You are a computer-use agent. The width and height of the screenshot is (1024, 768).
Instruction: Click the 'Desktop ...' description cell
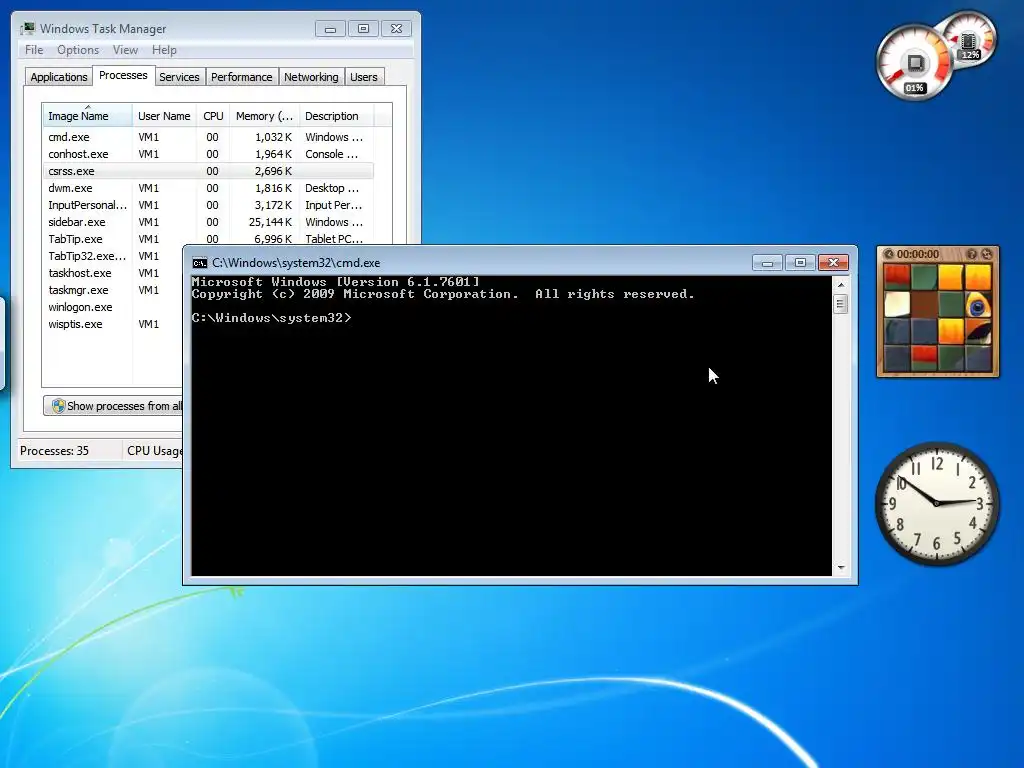[x=332, y=188]
